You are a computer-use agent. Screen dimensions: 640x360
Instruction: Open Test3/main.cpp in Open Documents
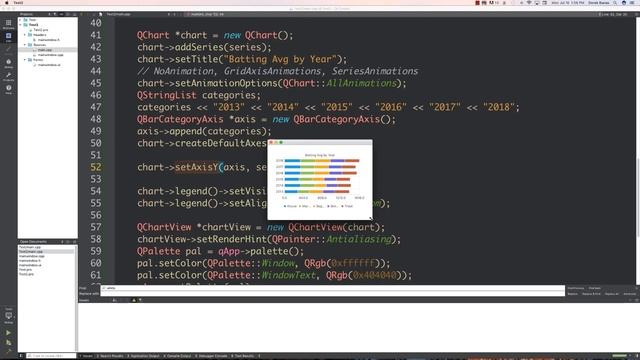[31, 252]
